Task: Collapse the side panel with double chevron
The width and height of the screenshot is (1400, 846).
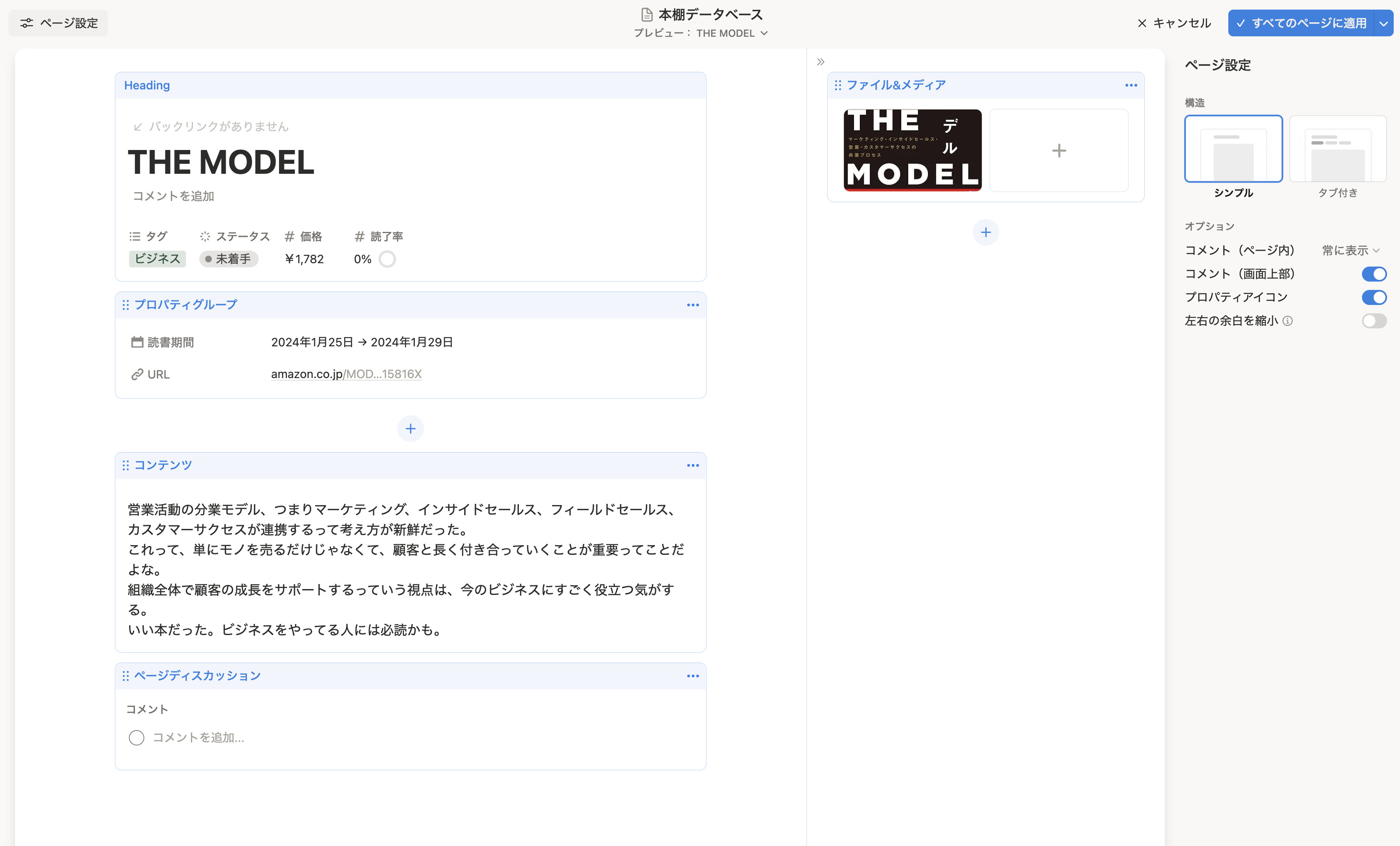Action: pos(821,62)
